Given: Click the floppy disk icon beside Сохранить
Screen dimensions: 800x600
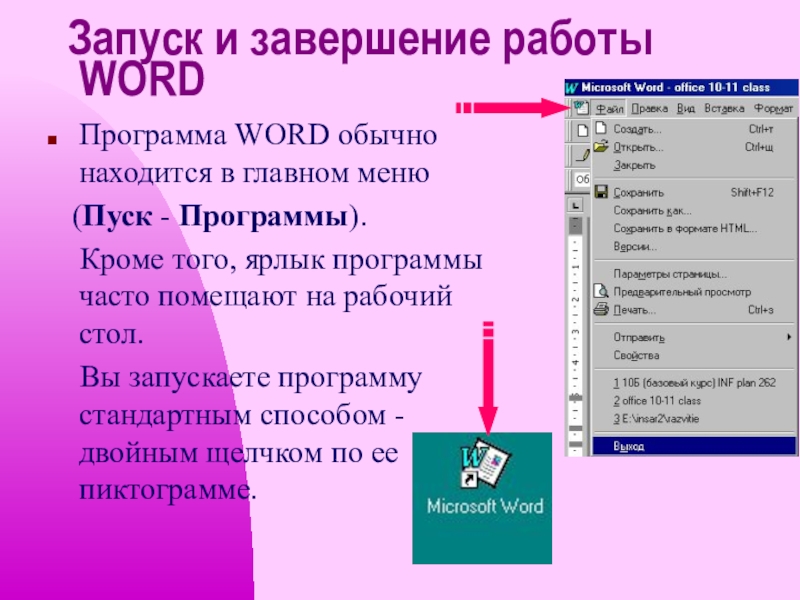Looking at the screenshot, I should point(602,192).
